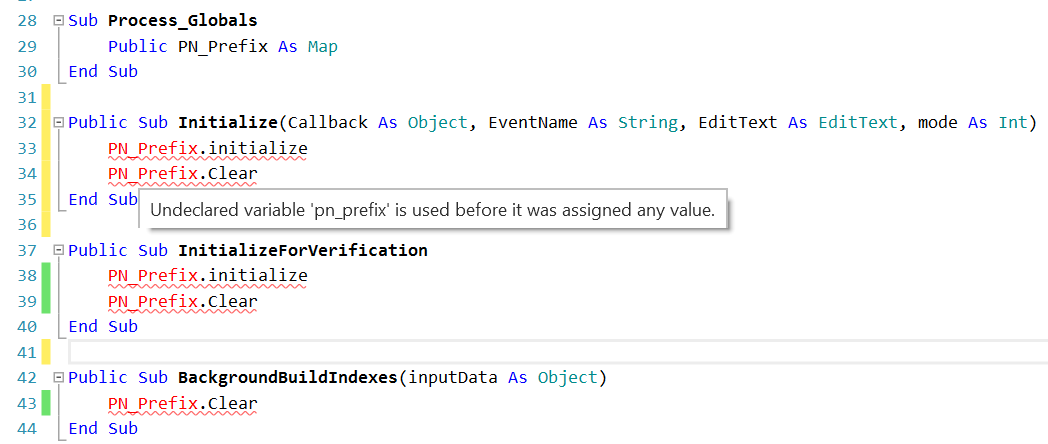
Task: Collapse the Process_Globals sub block
Action: [x=58, y=20]
